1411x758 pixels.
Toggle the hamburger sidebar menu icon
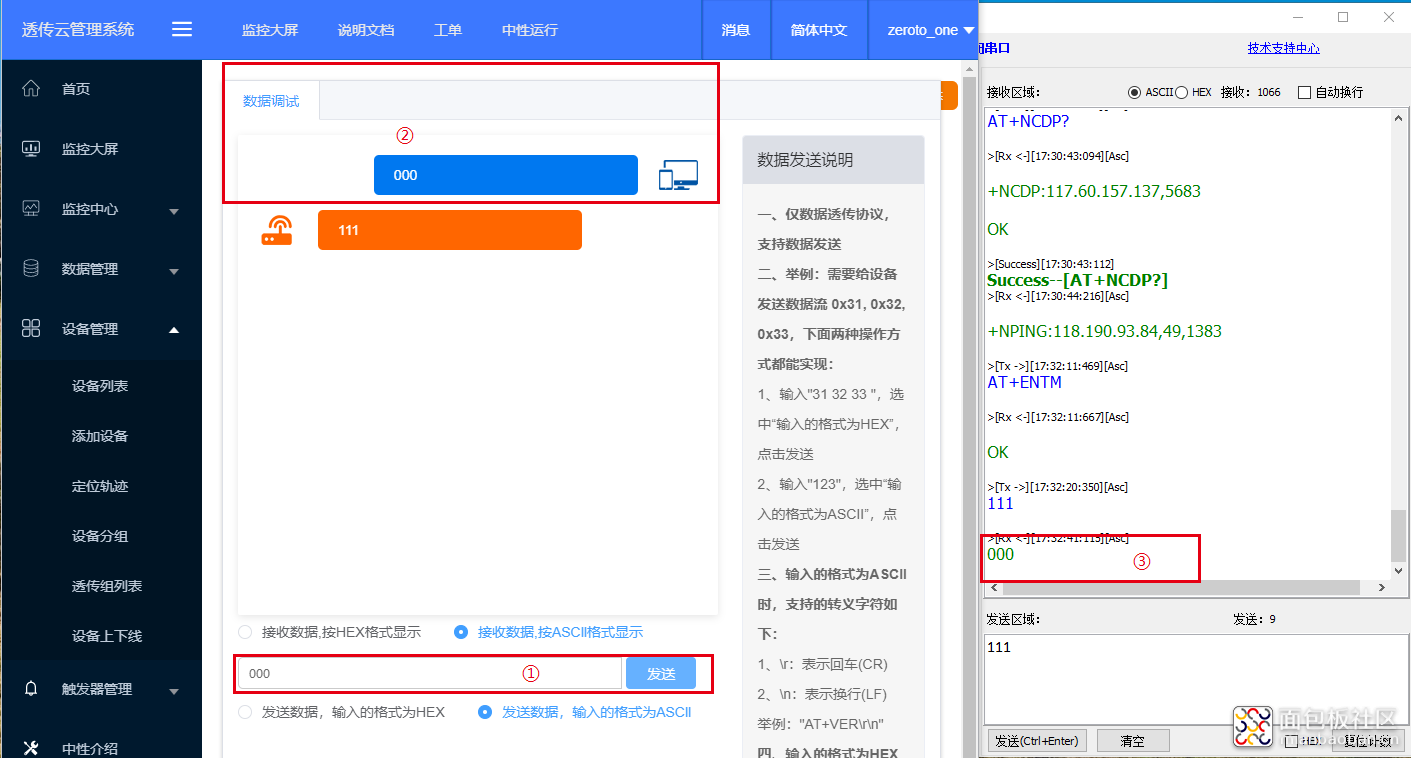pos(182,30)
